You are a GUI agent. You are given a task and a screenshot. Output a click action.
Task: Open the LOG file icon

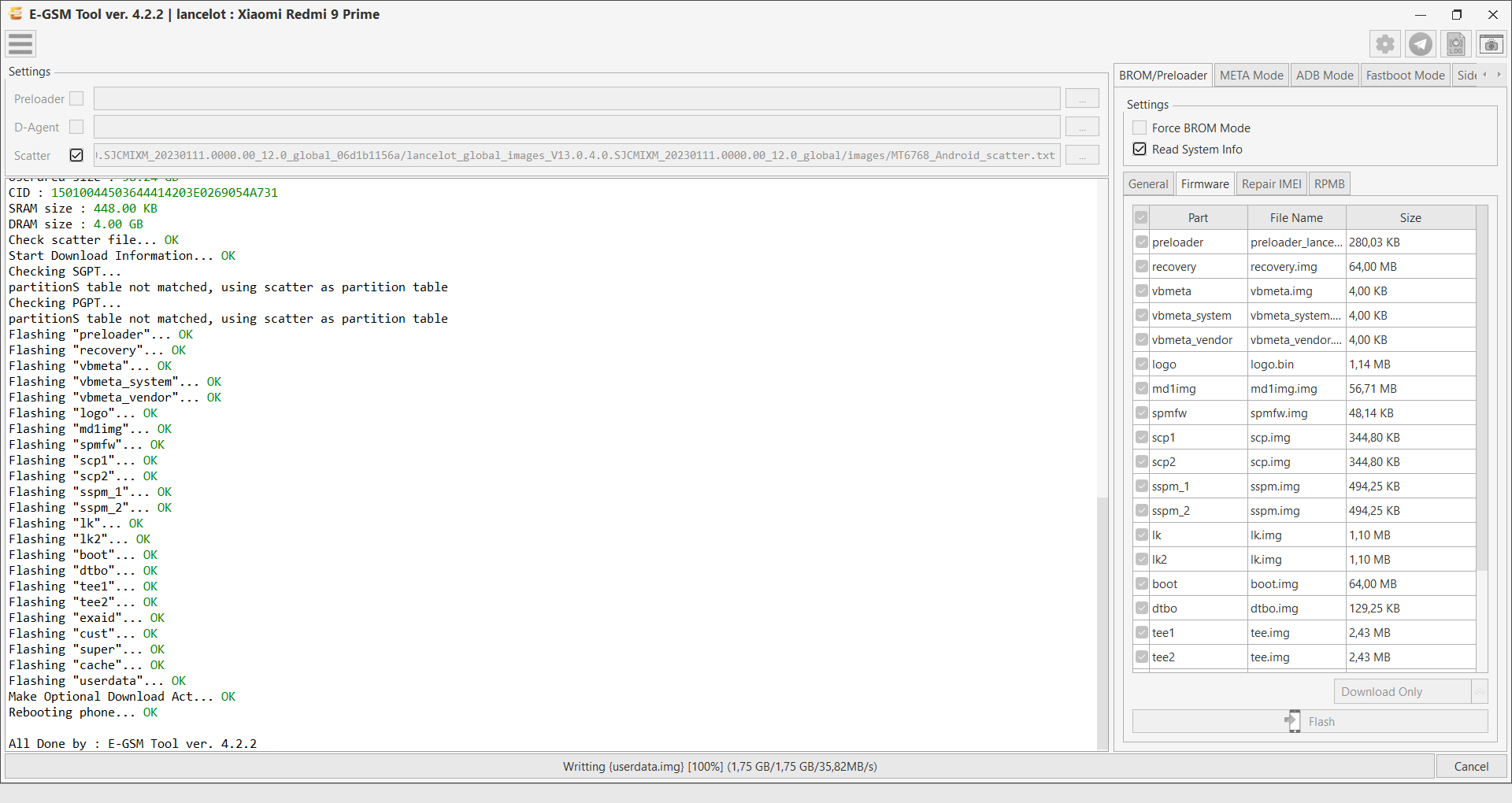tap(1456, 44)
